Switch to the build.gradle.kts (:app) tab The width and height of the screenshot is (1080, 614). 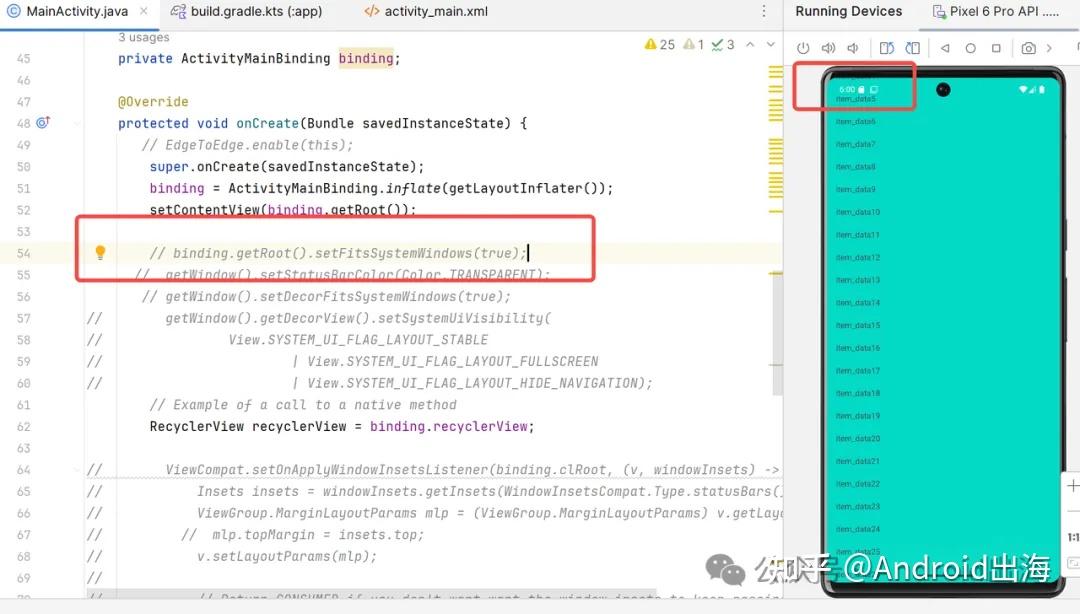pyautogui.click(x=243, y=12)
